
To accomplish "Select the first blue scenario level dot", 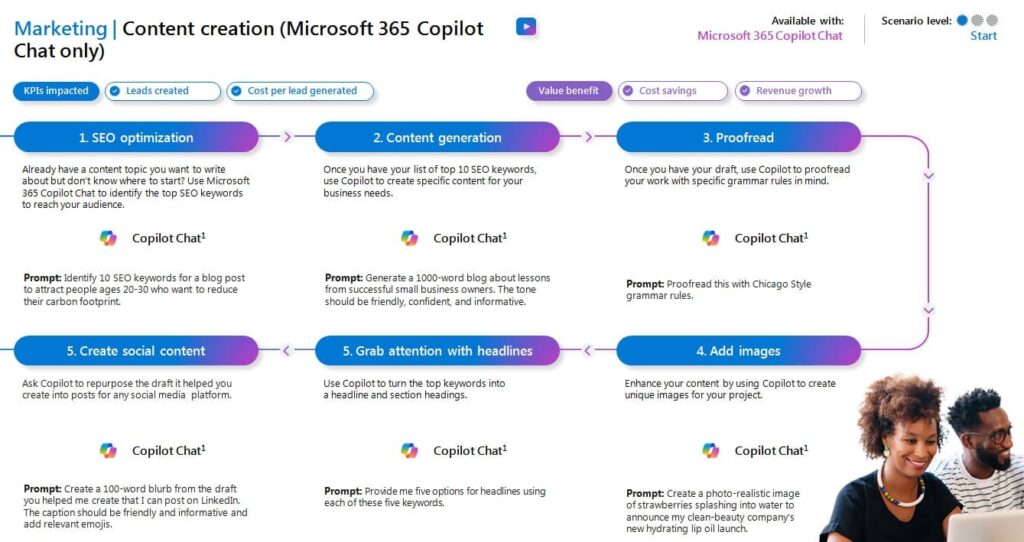I will [x=962, y=20].
